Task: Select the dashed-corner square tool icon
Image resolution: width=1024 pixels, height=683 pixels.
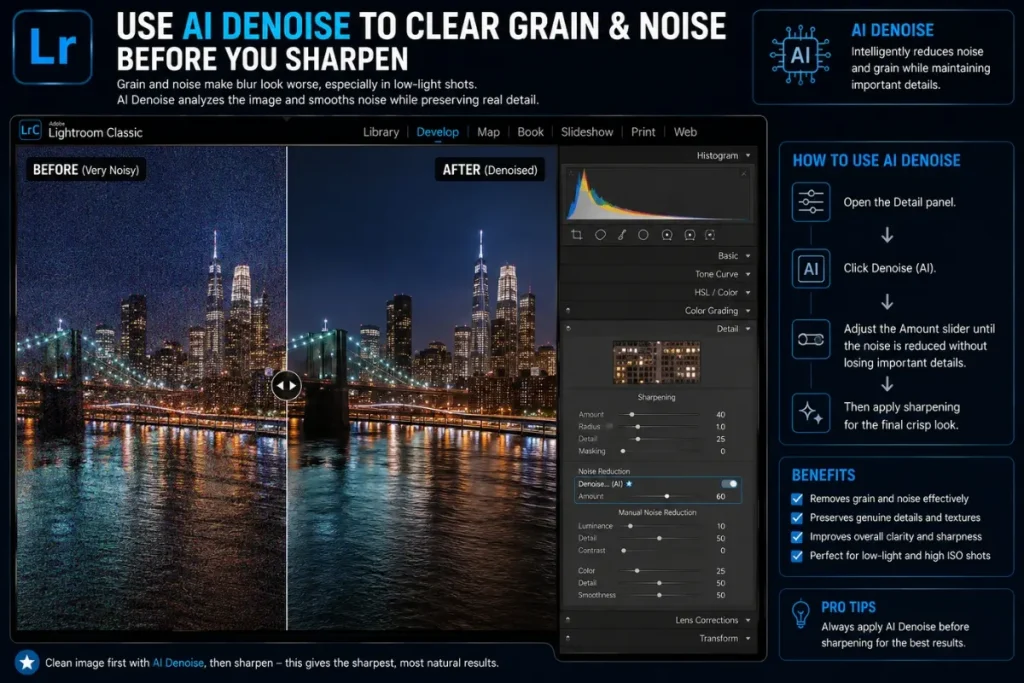Action: tap(711, 234)
